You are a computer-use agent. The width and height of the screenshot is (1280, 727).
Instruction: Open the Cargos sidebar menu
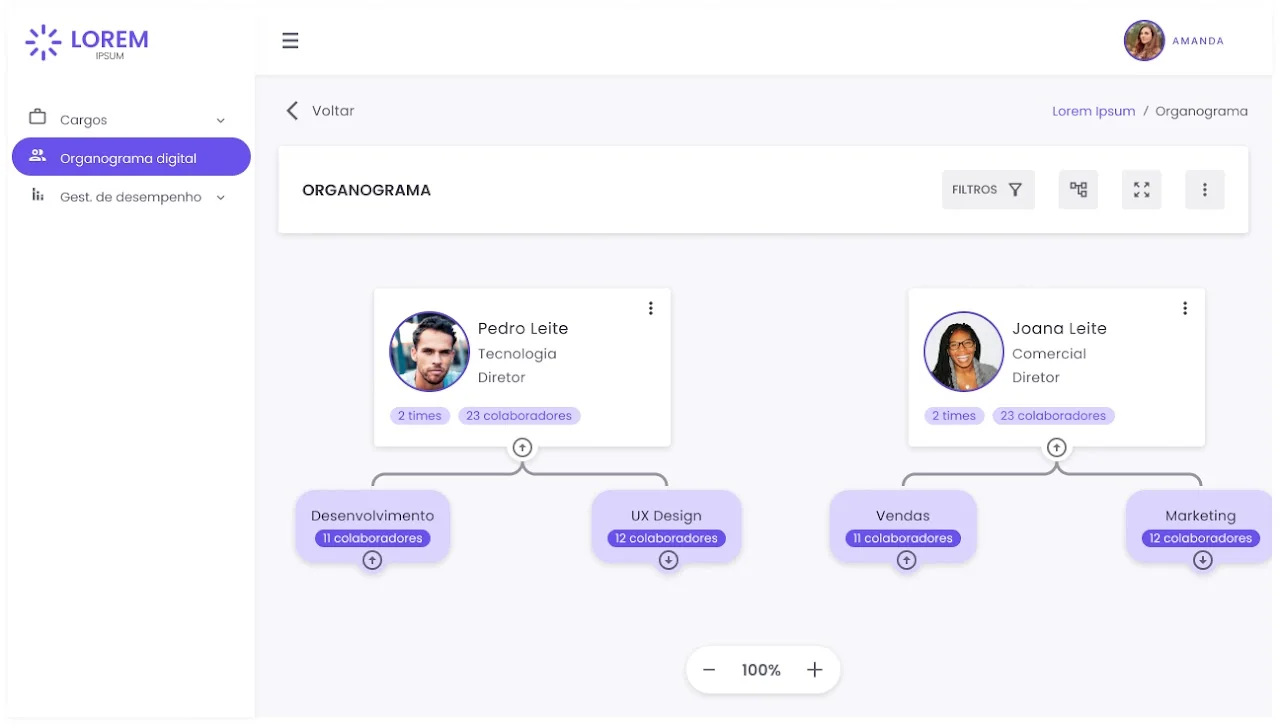(131, 119)
